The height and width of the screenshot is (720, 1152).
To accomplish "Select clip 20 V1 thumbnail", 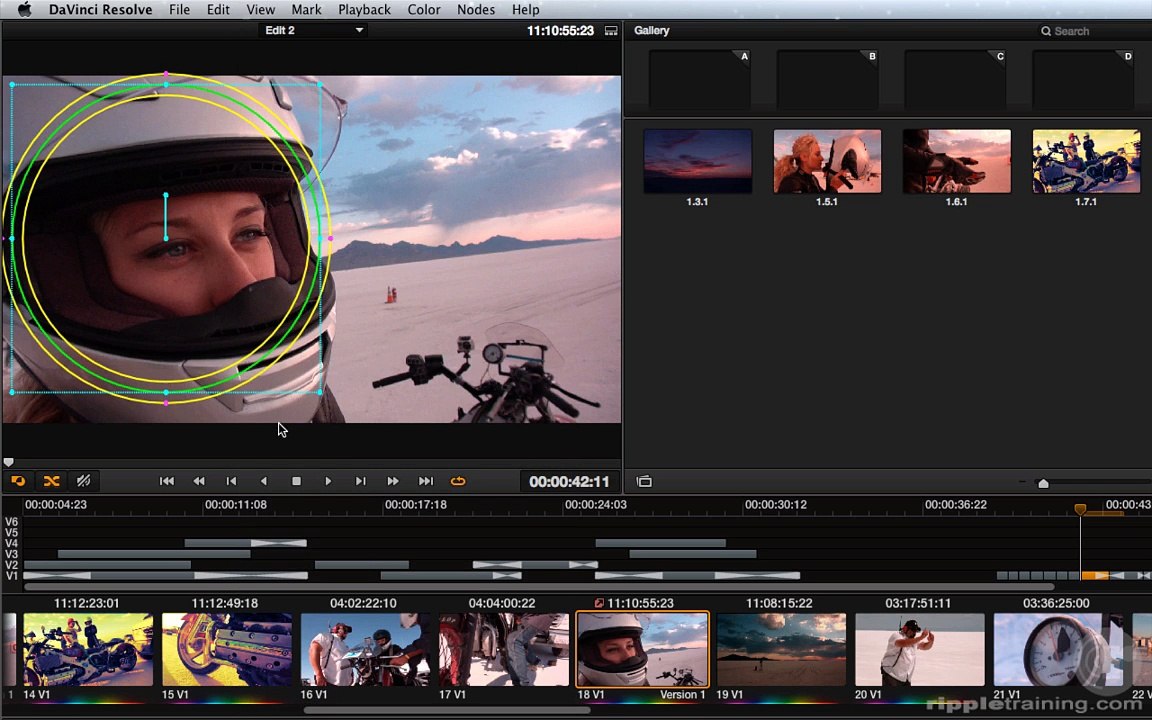I will pos(920,650).
